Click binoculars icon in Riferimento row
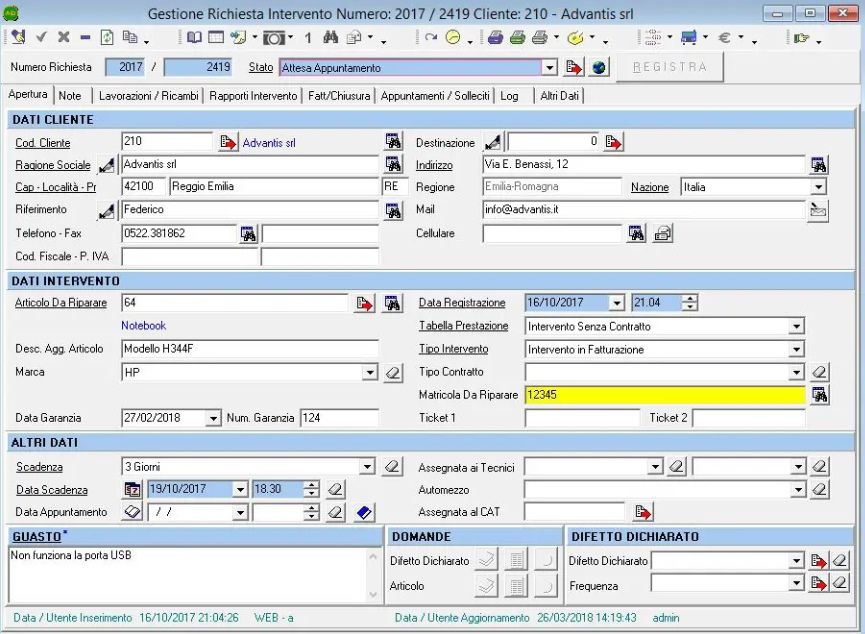 click(x=393, y=210)
